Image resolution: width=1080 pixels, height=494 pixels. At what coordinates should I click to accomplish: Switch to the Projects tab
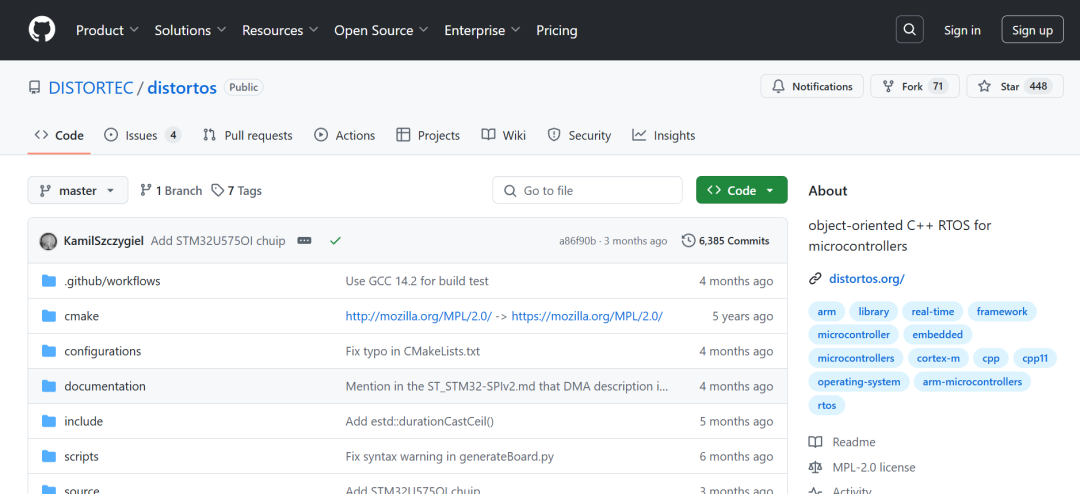point(428,136)
